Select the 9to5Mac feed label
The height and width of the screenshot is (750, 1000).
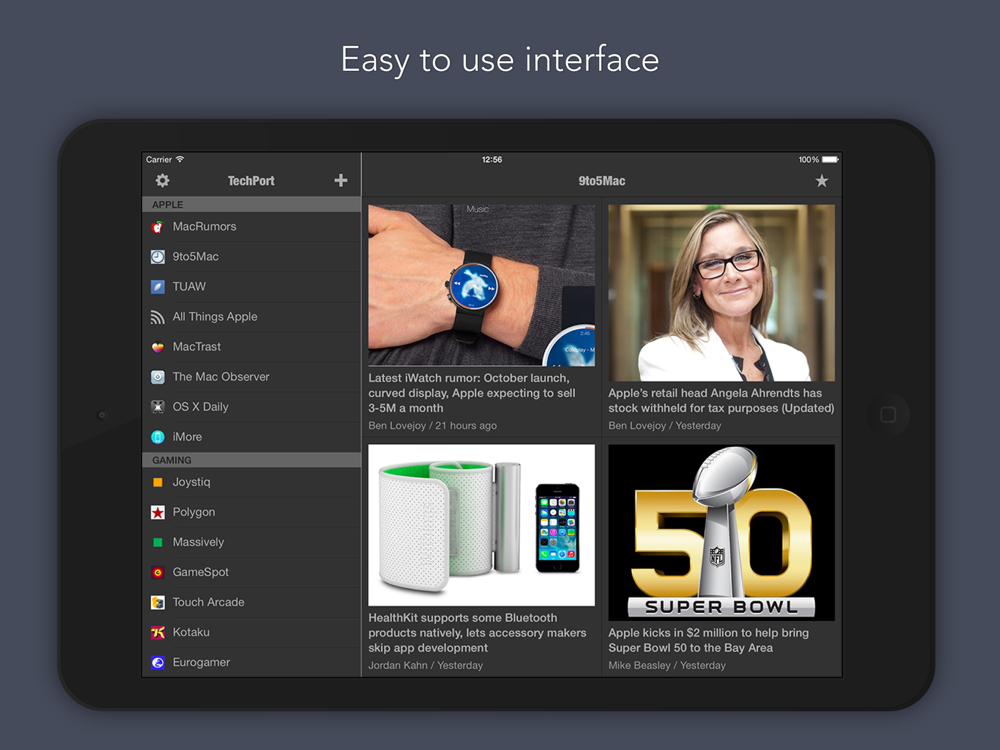pos(195,256)
